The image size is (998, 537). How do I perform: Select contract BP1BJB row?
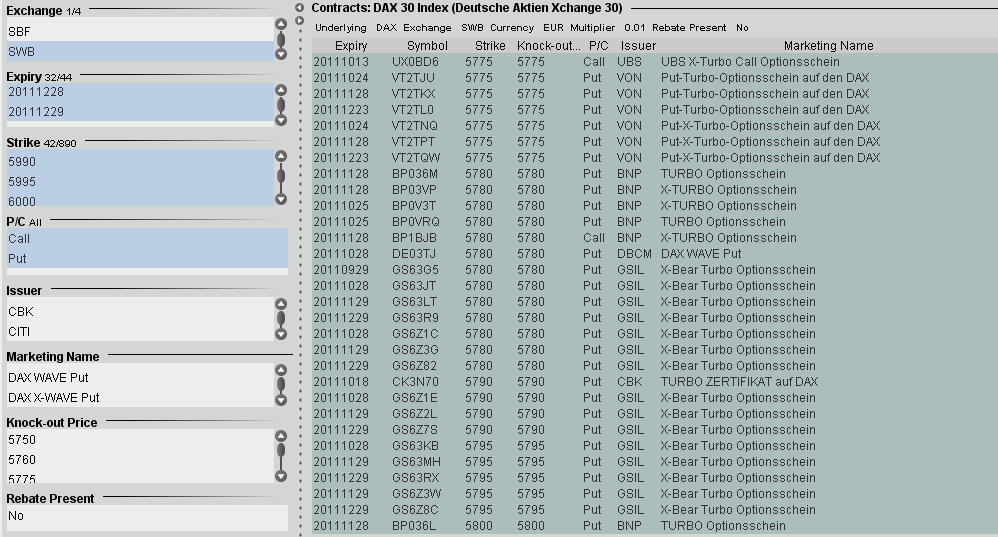(x=654, y=238)
